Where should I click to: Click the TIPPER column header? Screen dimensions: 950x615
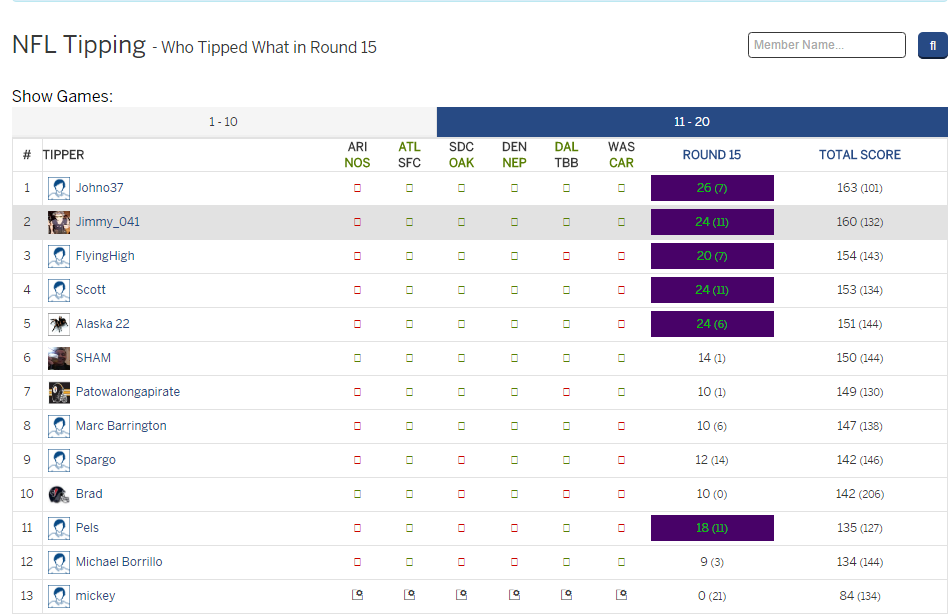[64, 155]
